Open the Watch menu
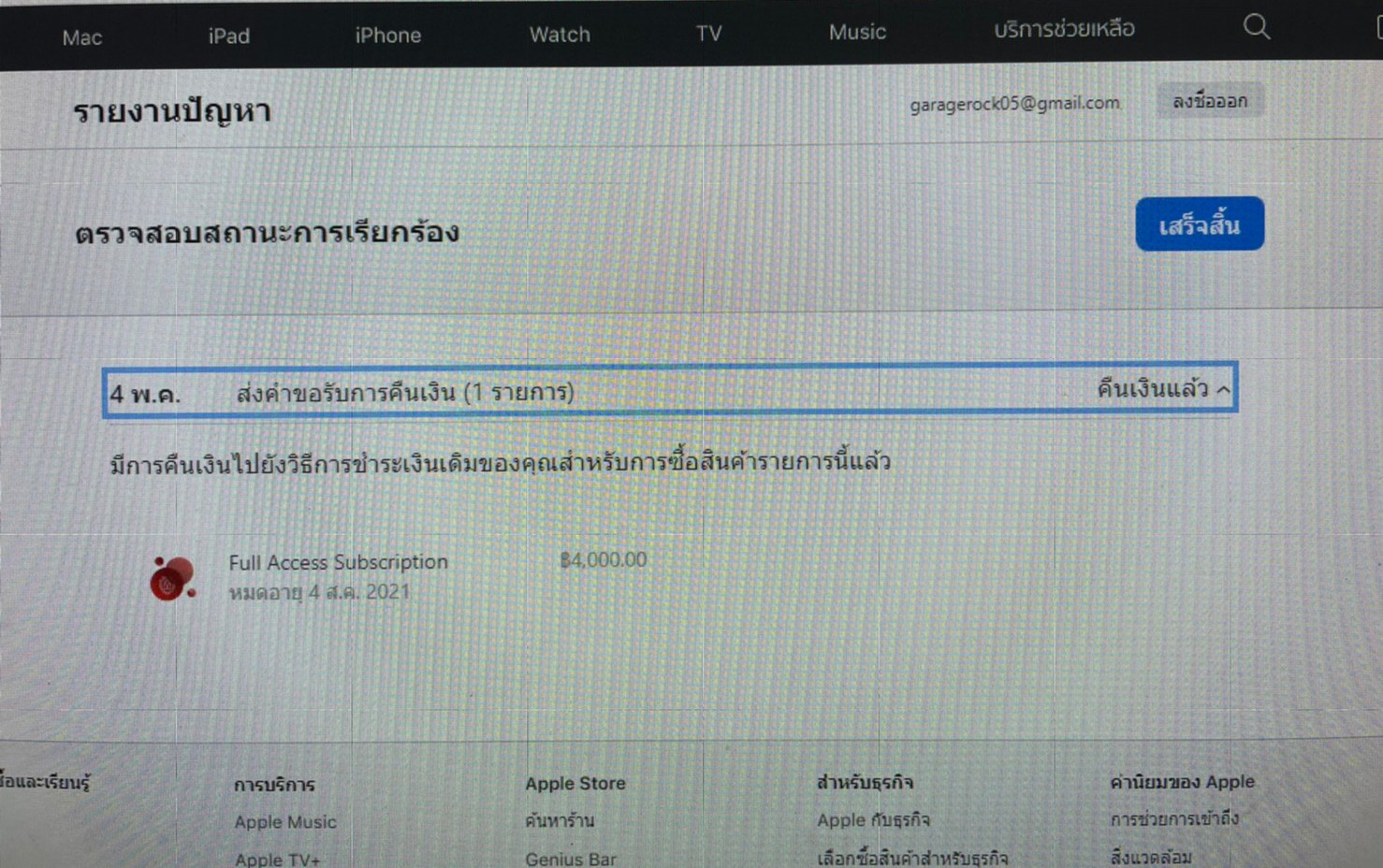 pyautogui.click(x=560, y=34)
